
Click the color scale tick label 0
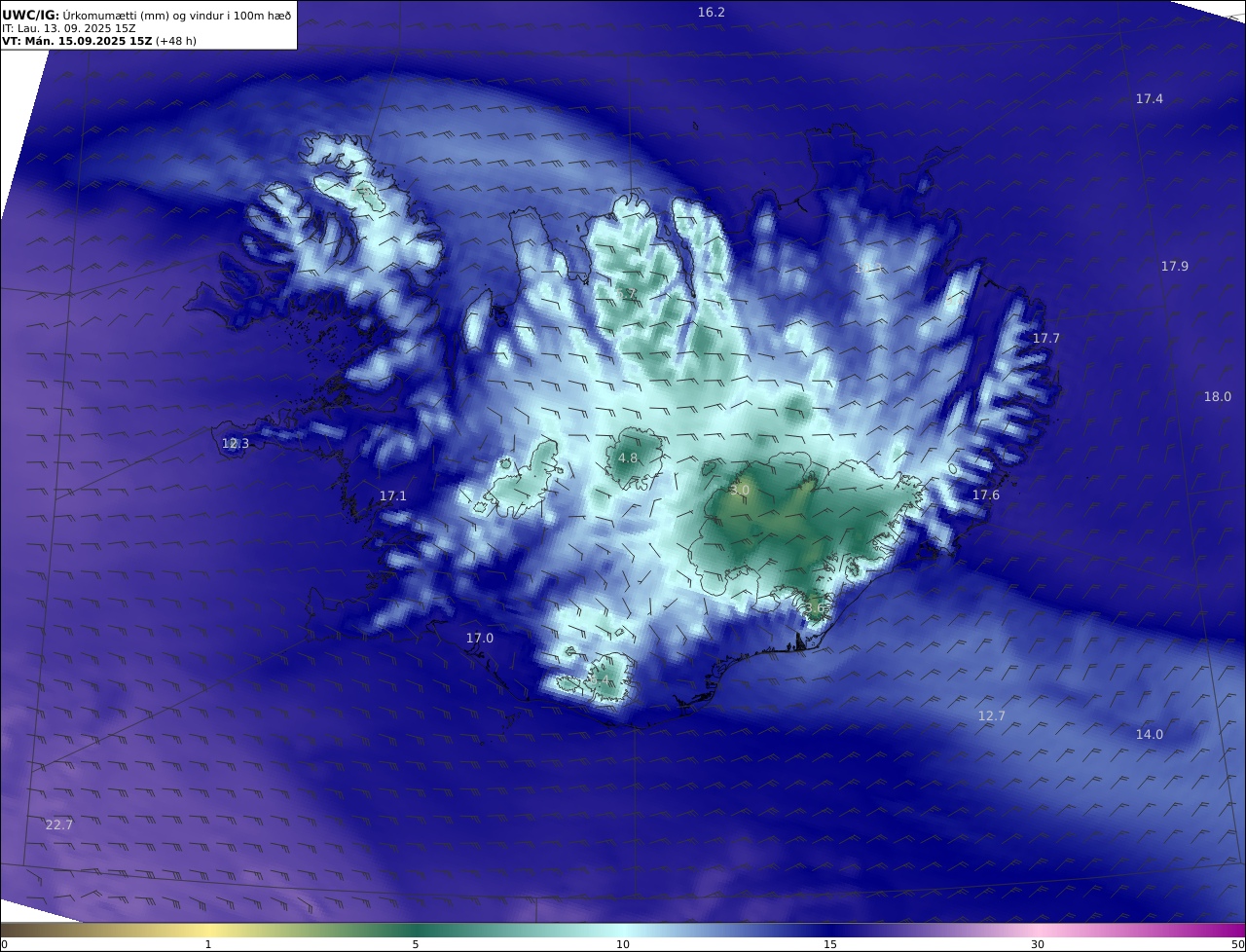point(4,944)
